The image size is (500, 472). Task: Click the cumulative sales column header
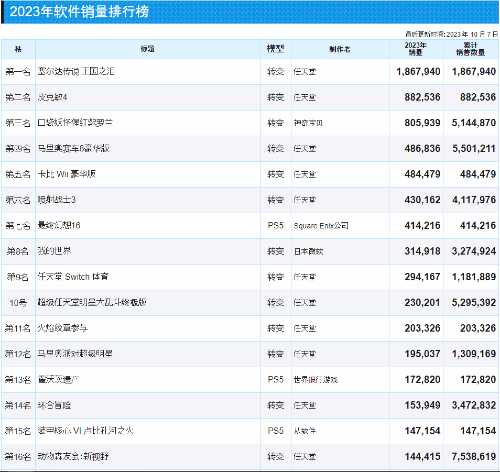(x=470, y=49)
